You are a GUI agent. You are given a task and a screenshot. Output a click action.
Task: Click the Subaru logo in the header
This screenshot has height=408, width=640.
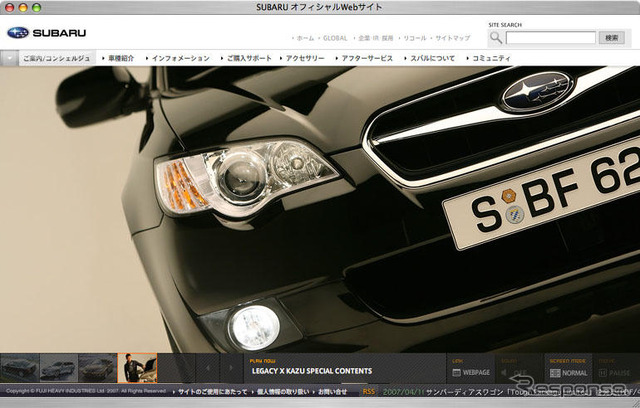point(47,33)
